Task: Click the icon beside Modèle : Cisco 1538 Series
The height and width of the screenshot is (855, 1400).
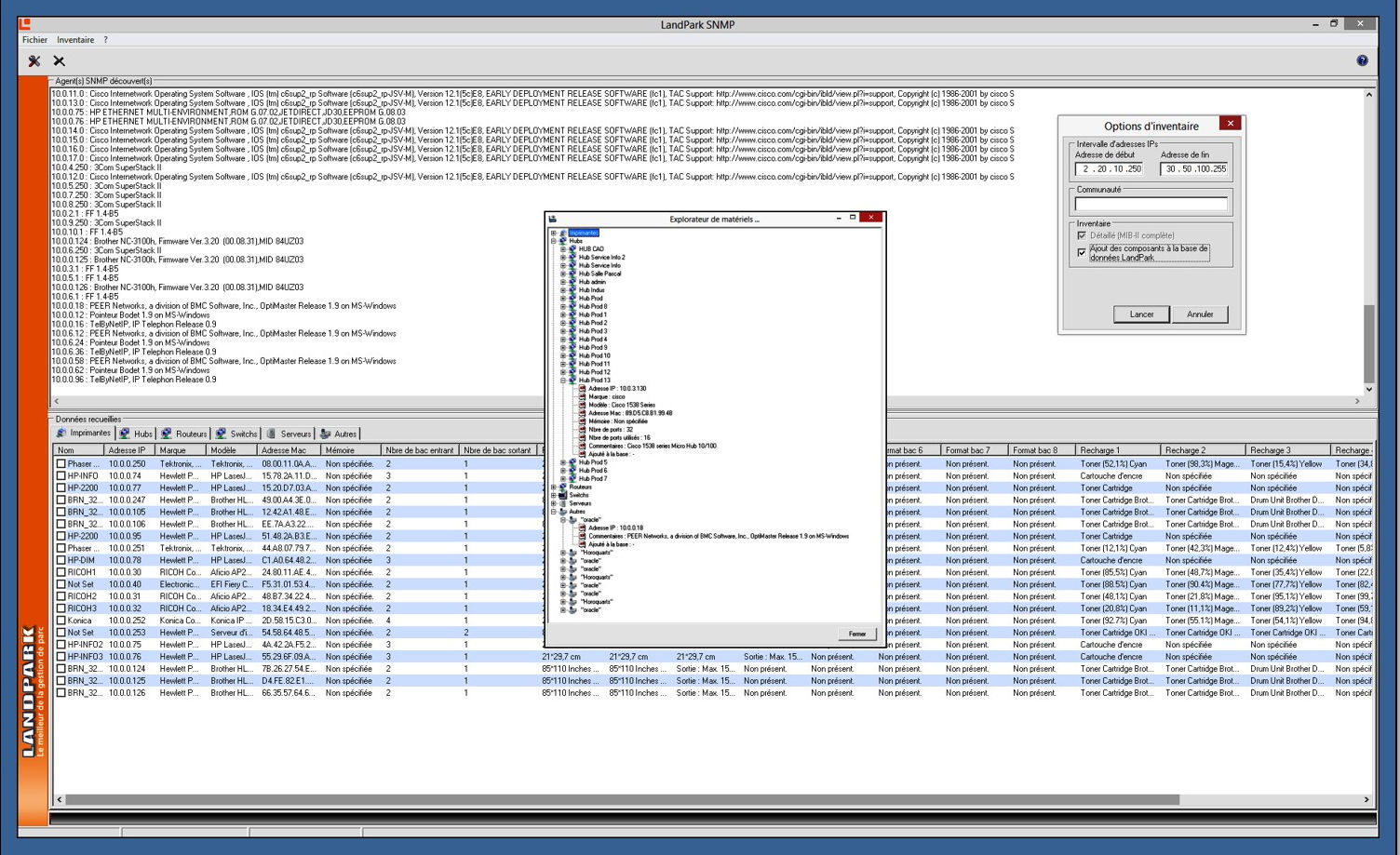Action: [582, 405]
